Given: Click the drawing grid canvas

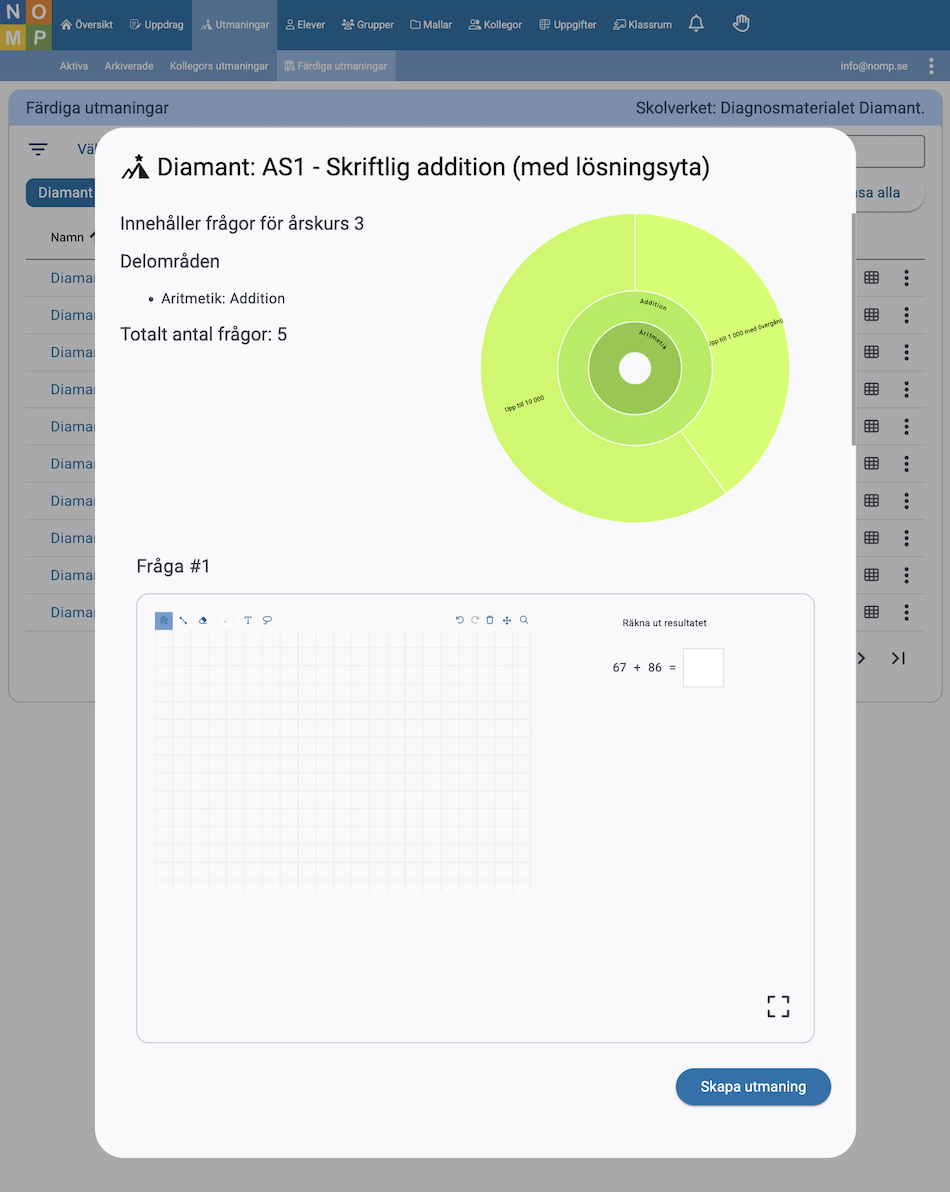Looking at the screenshot, I should 342,760.
